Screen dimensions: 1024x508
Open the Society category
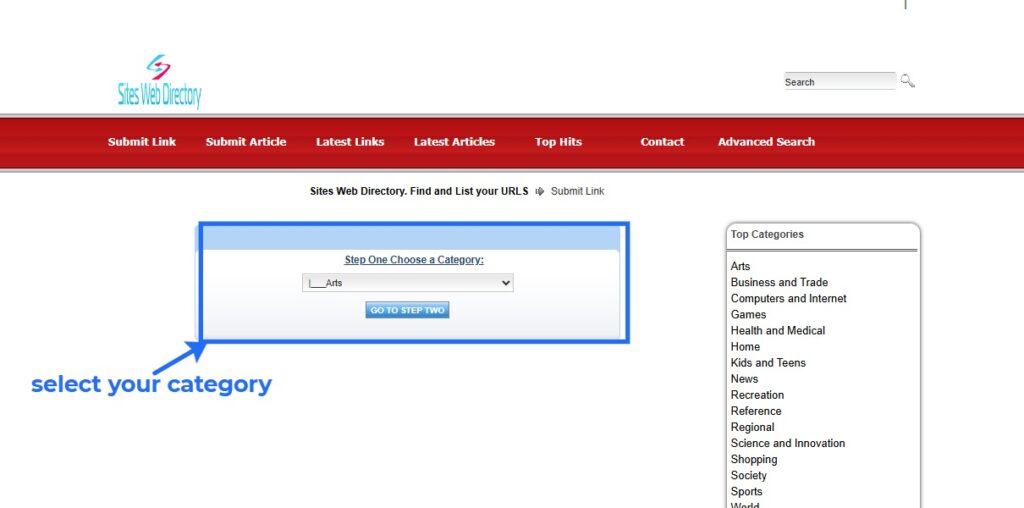click(x=748, y=475)
